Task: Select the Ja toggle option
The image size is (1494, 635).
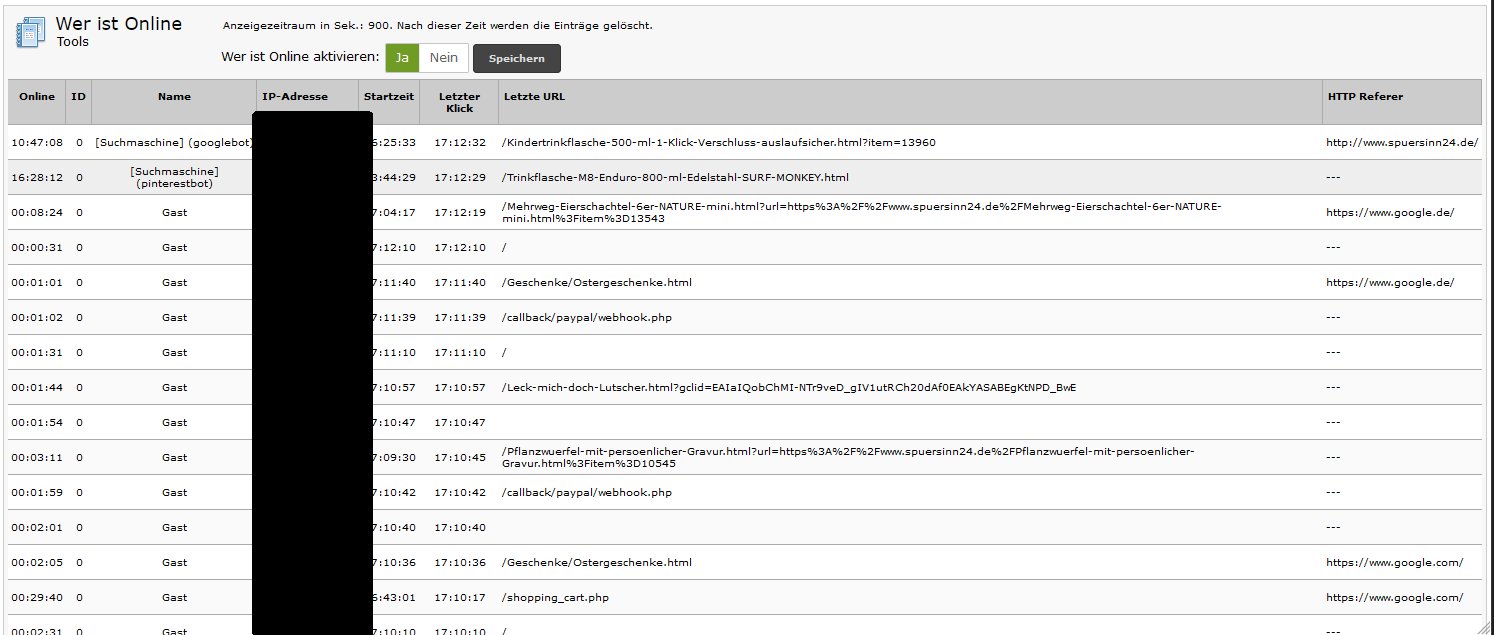Action: point(402,58)
